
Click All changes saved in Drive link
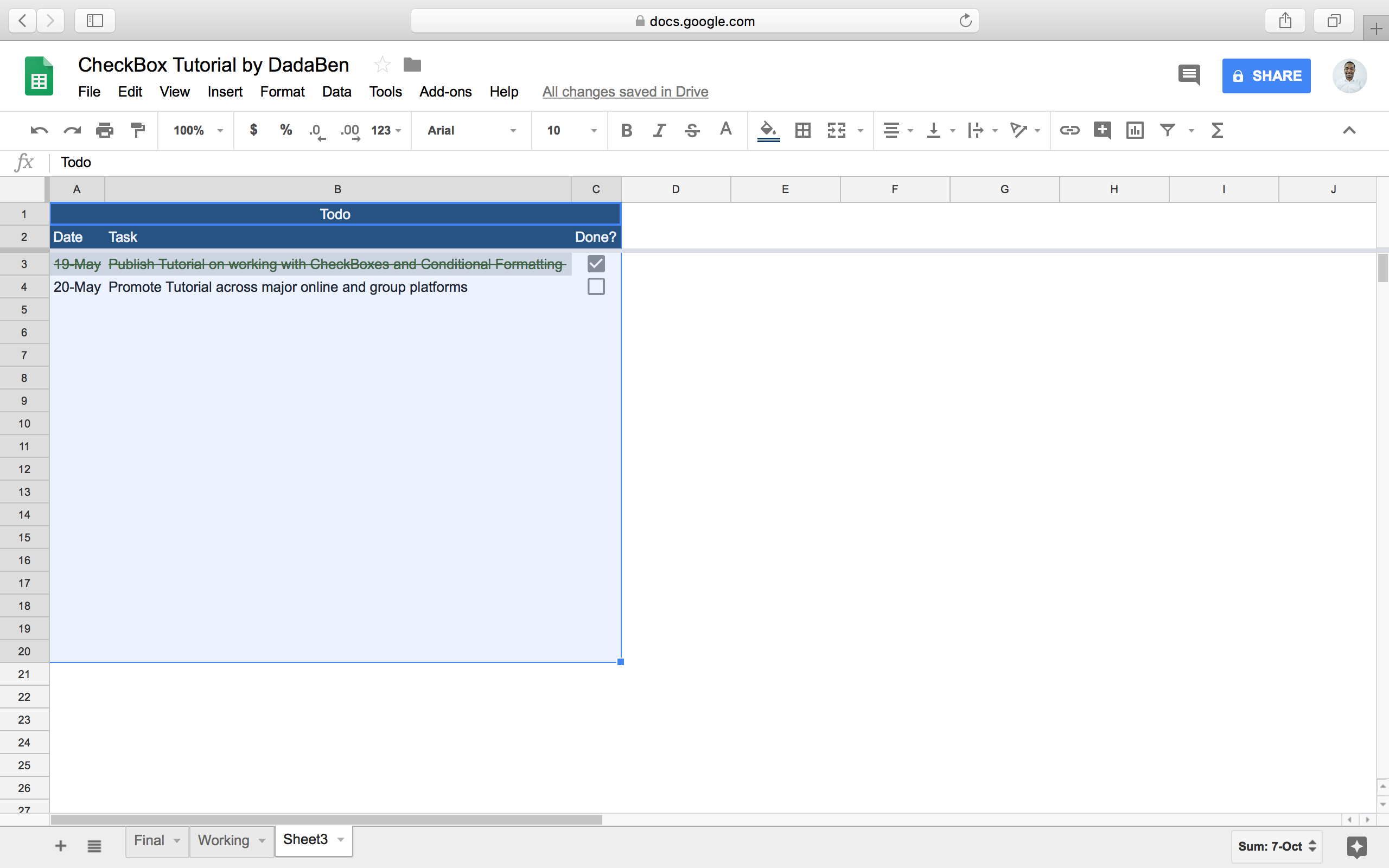625,92
